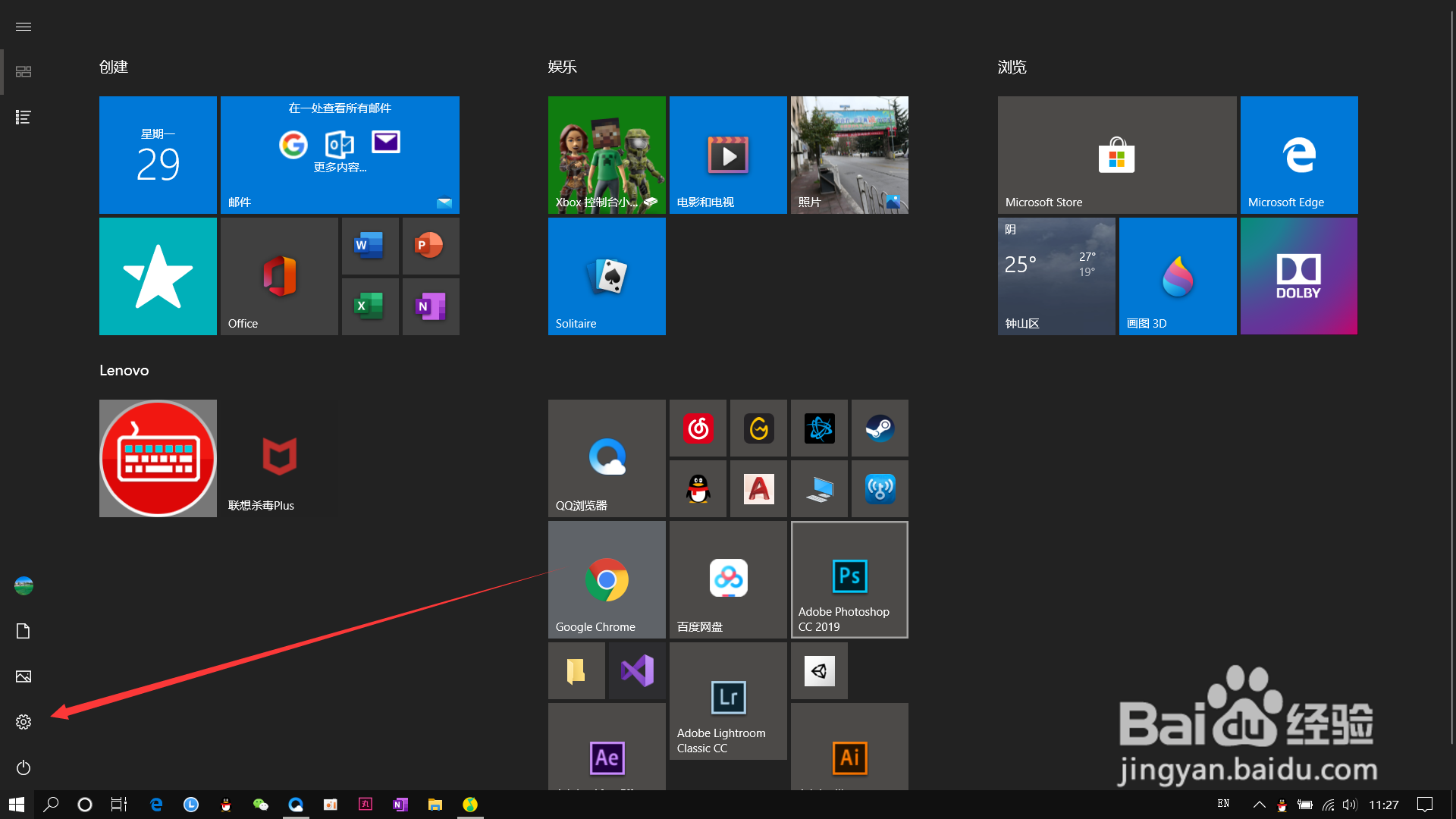Launch NetEase Cloud Music red tile
The height and width of the screenshot is (819, 1456).
pyautogui.click(x=698, y=428)
